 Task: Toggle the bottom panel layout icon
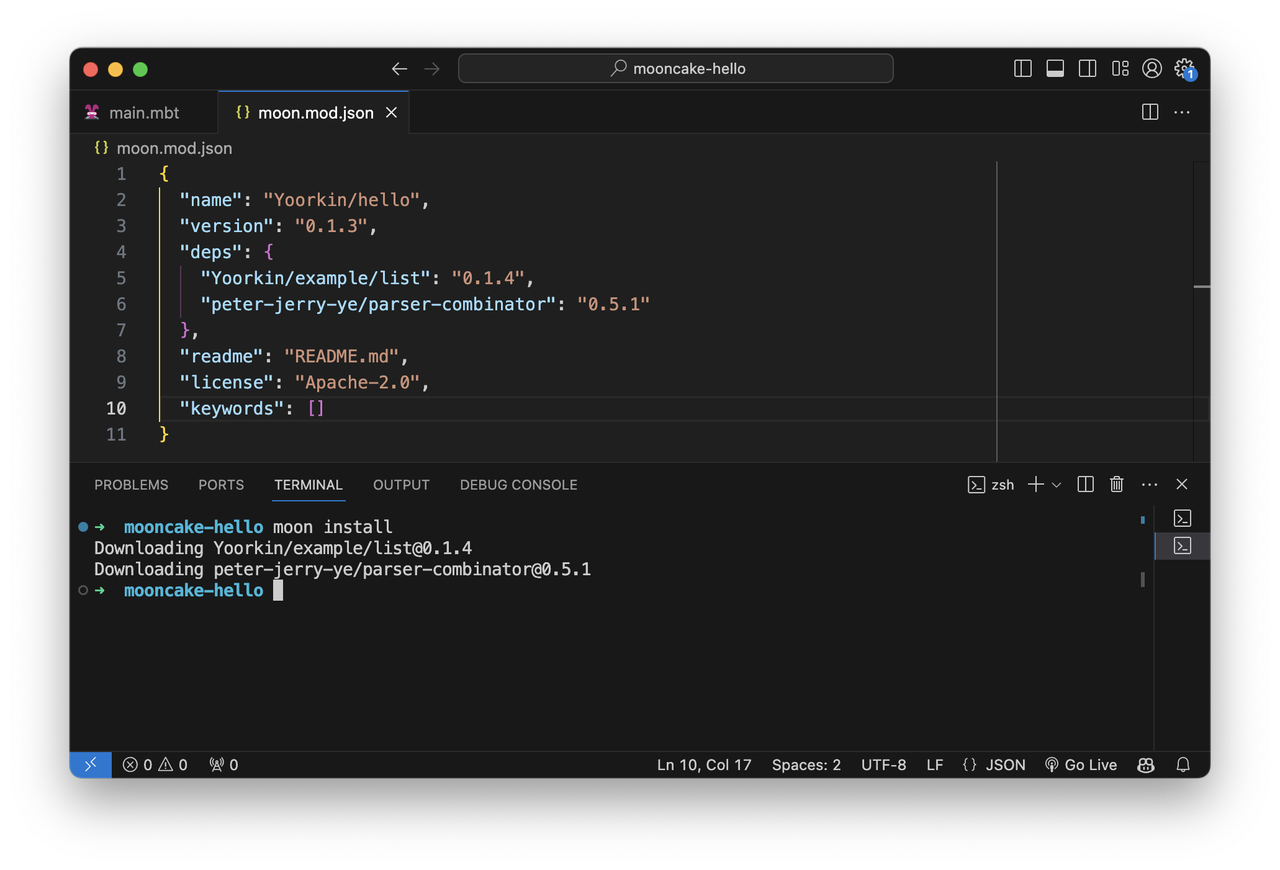coord(1055,69)
